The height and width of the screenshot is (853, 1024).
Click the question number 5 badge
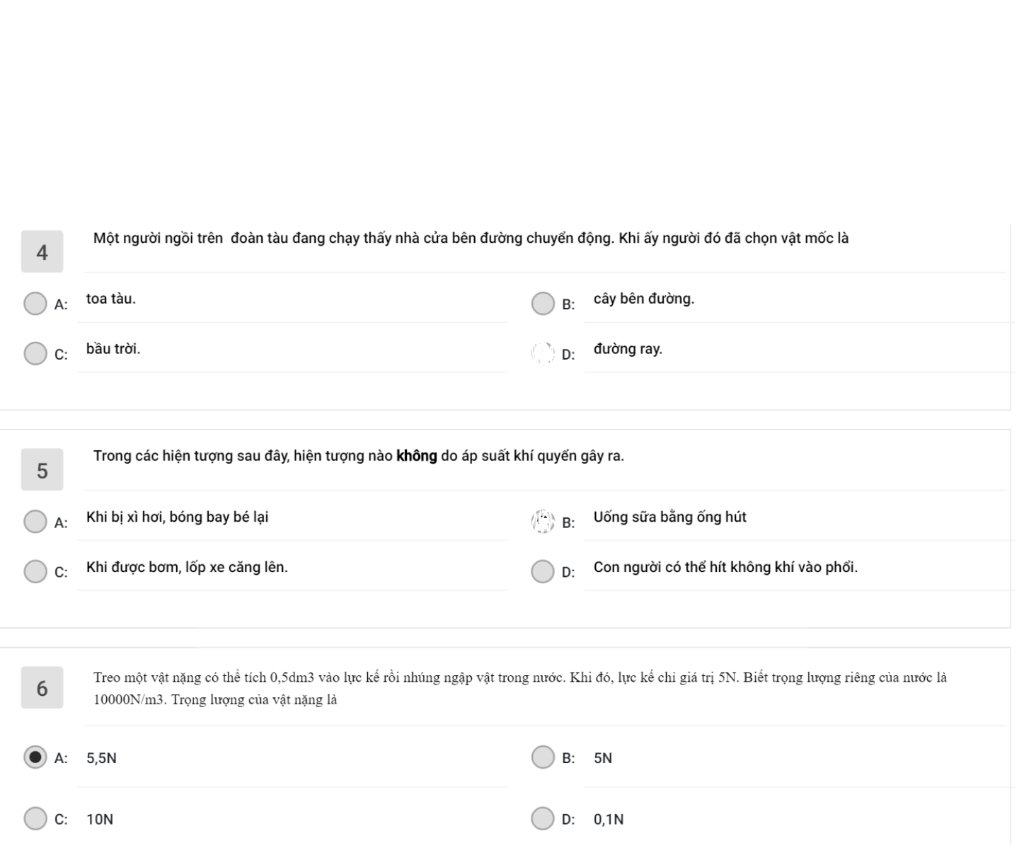pos(42,470)
